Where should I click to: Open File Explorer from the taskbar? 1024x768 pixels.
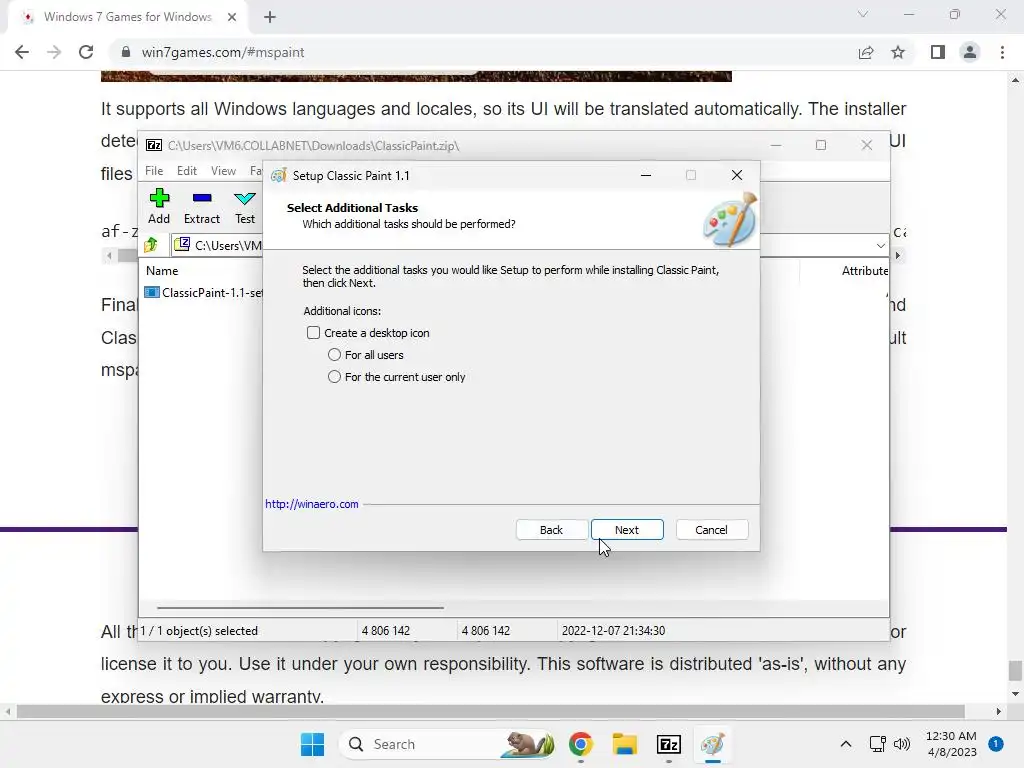625,744
